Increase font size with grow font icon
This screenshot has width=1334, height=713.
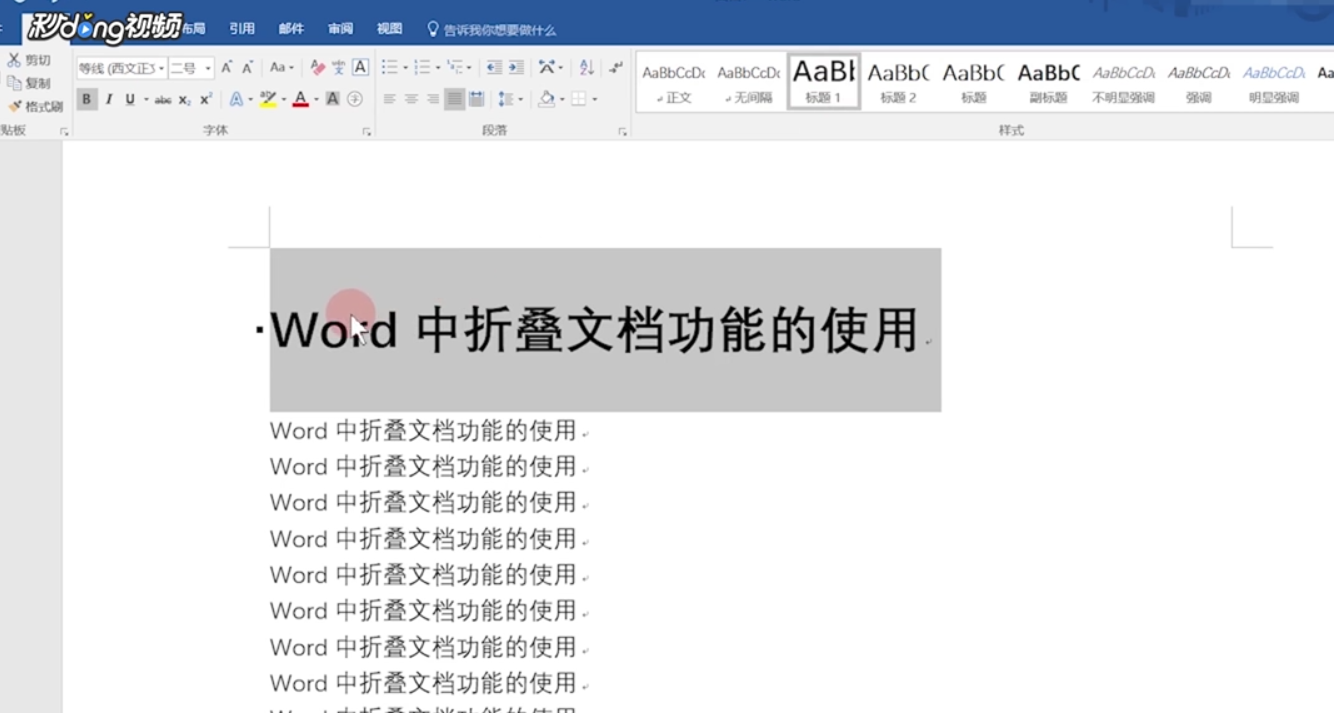tap(227, 68)
